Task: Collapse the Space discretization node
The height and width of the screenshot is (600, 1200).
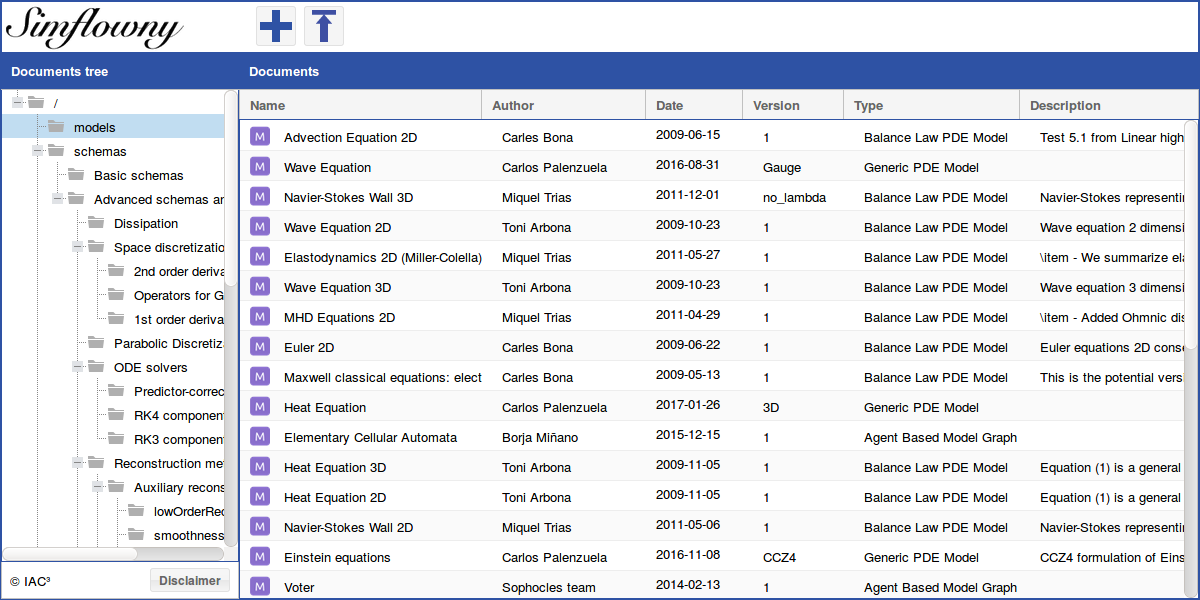Action: [x=77, y=247]
